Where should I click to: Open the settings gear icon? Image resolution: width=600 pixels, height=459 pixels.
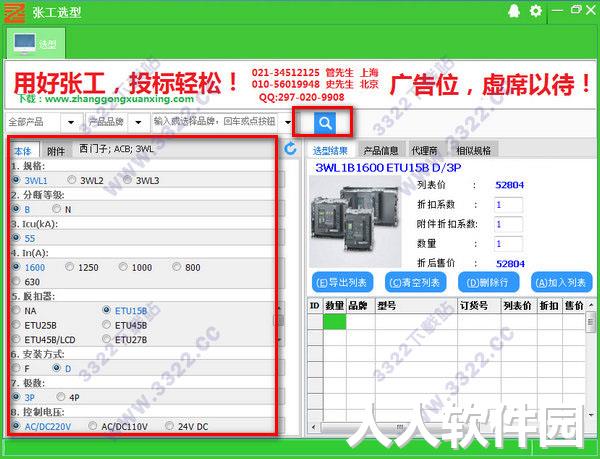(x=536, y=11)
